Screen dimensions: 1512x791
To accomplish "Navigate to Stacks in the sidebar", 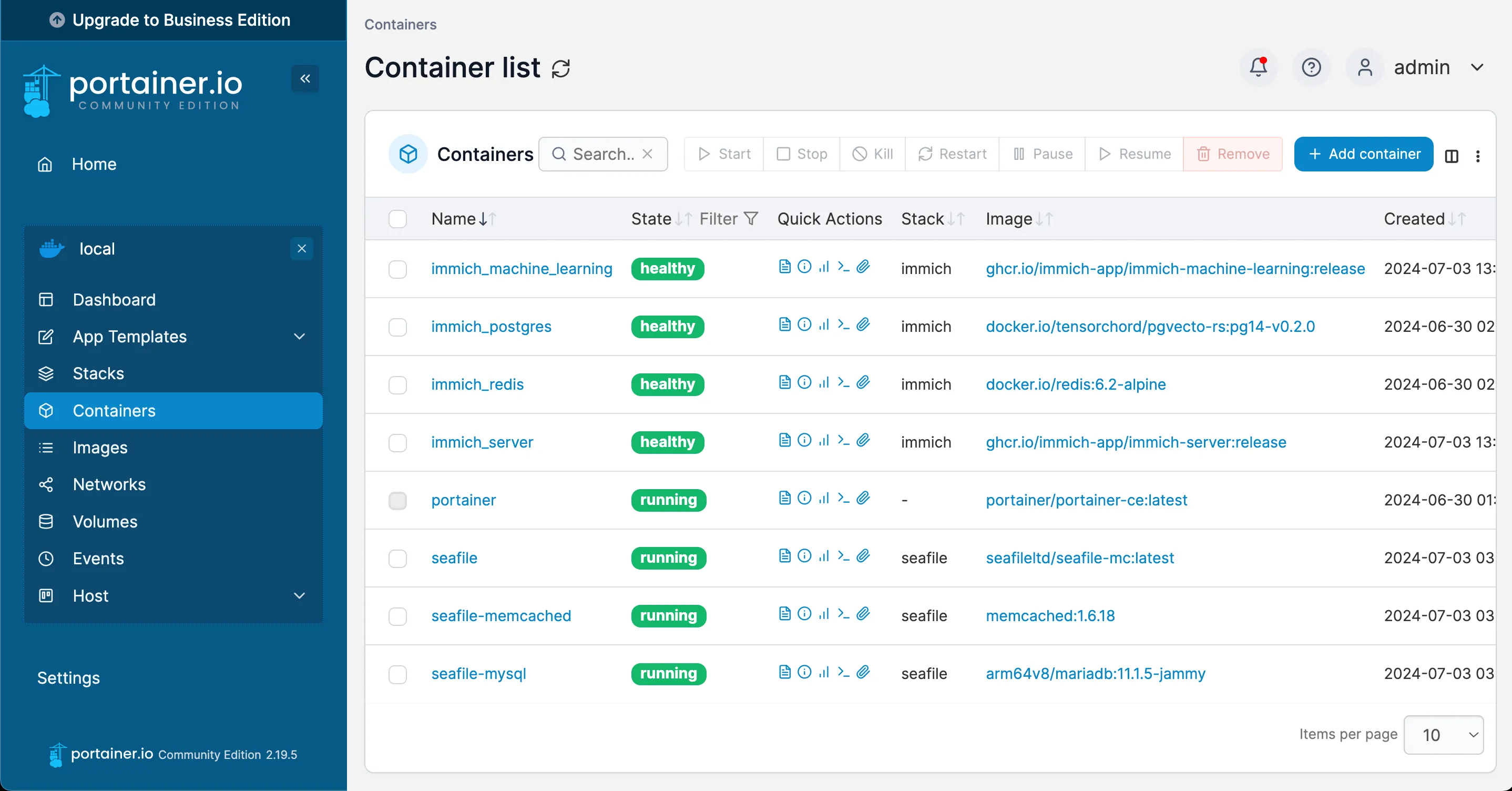I will coord(98,373).
